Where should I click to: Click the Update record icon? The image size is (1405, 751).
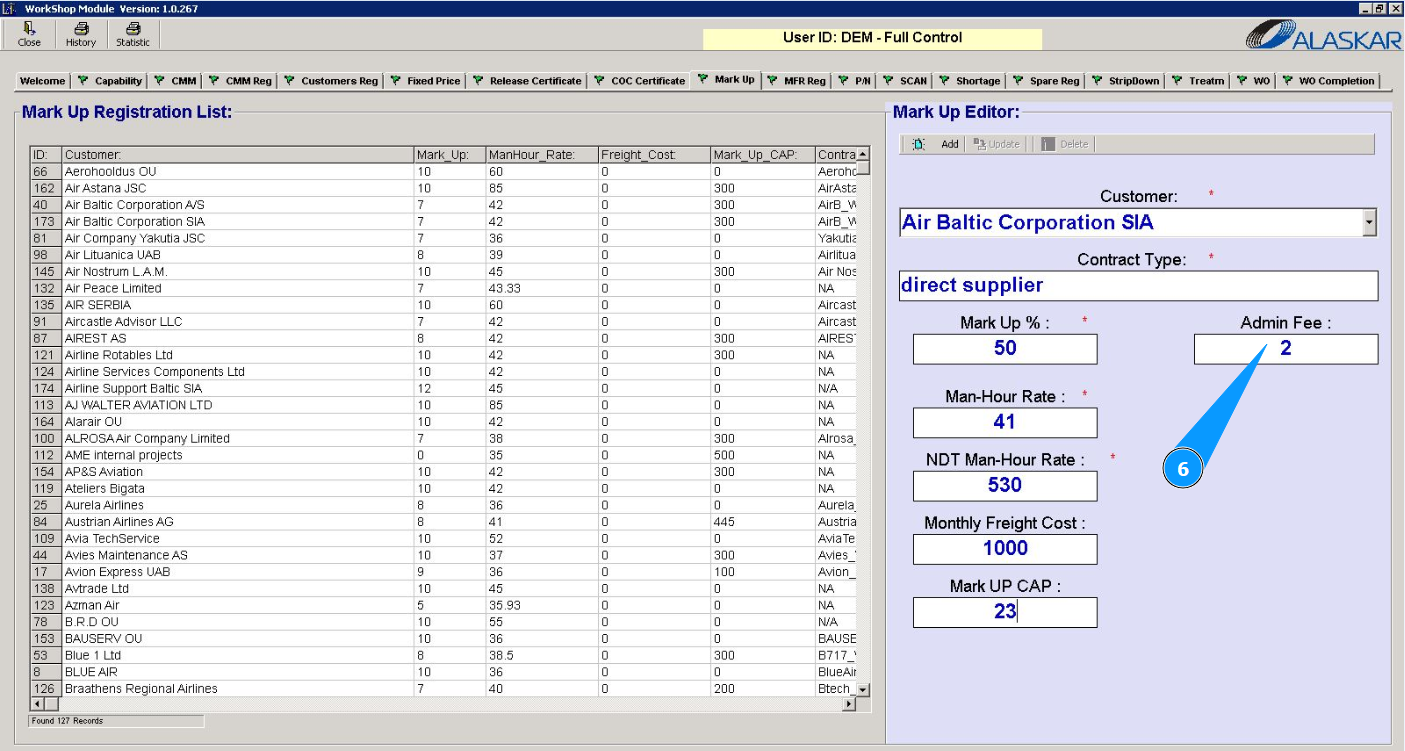pos(980,145)
